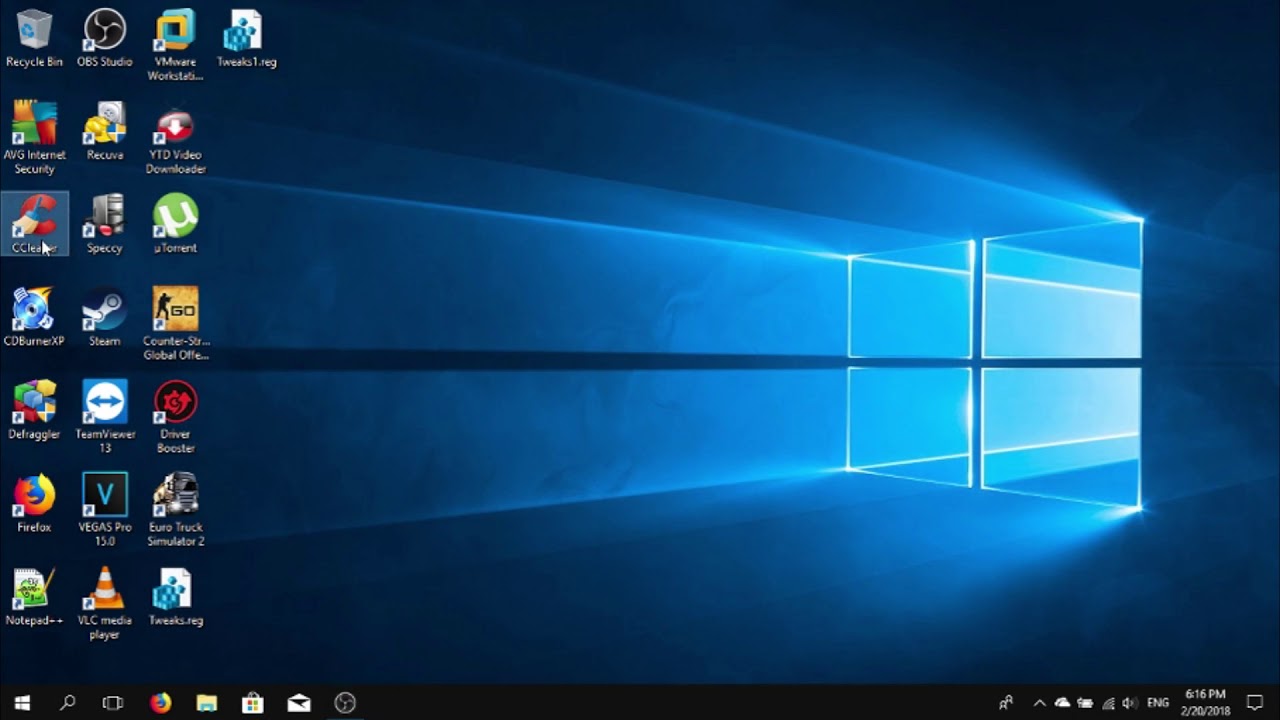Click the ENG language indicator
This screenshot has height=720, width=1280.
click(x=1158, y=703)
